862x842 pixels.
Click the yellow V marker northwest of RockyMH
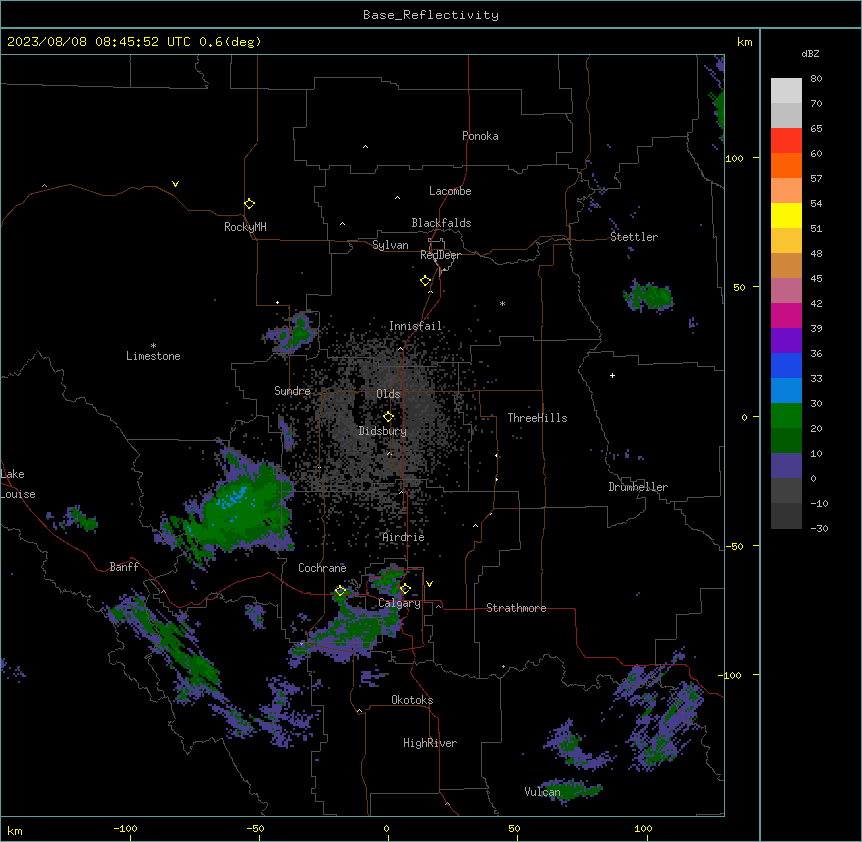click(175, 184)
